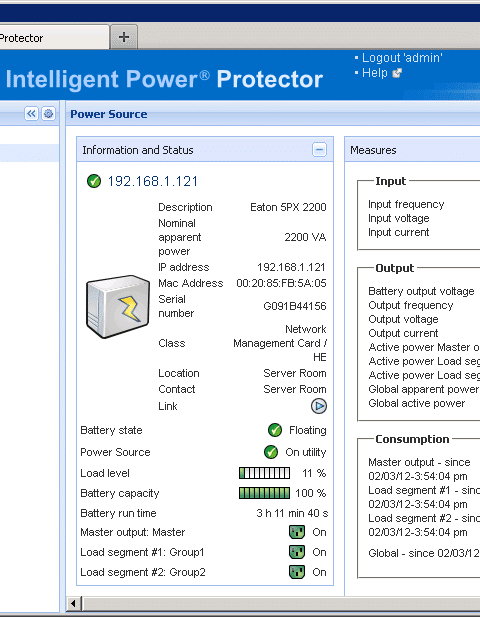Select the Measures panel header
The width and height of the screenshot is (480, 617).
[x=412, y=150]
